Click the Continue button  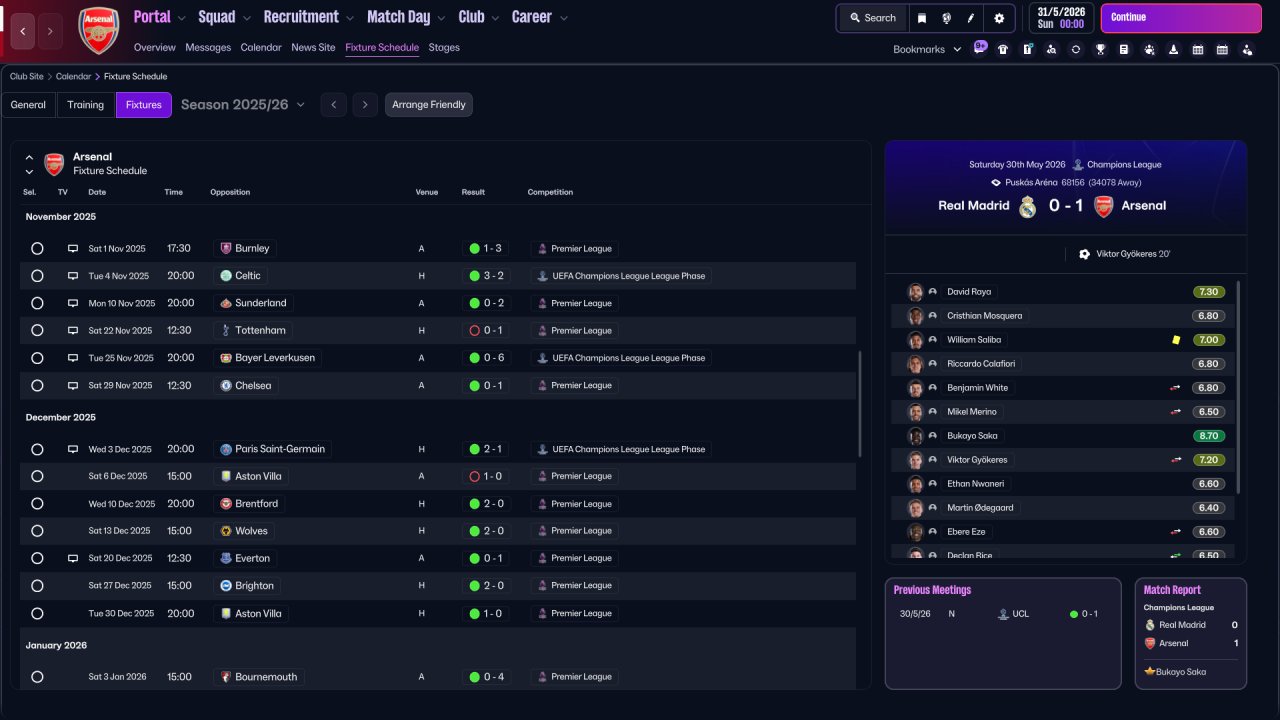(x=1181, y=18)
